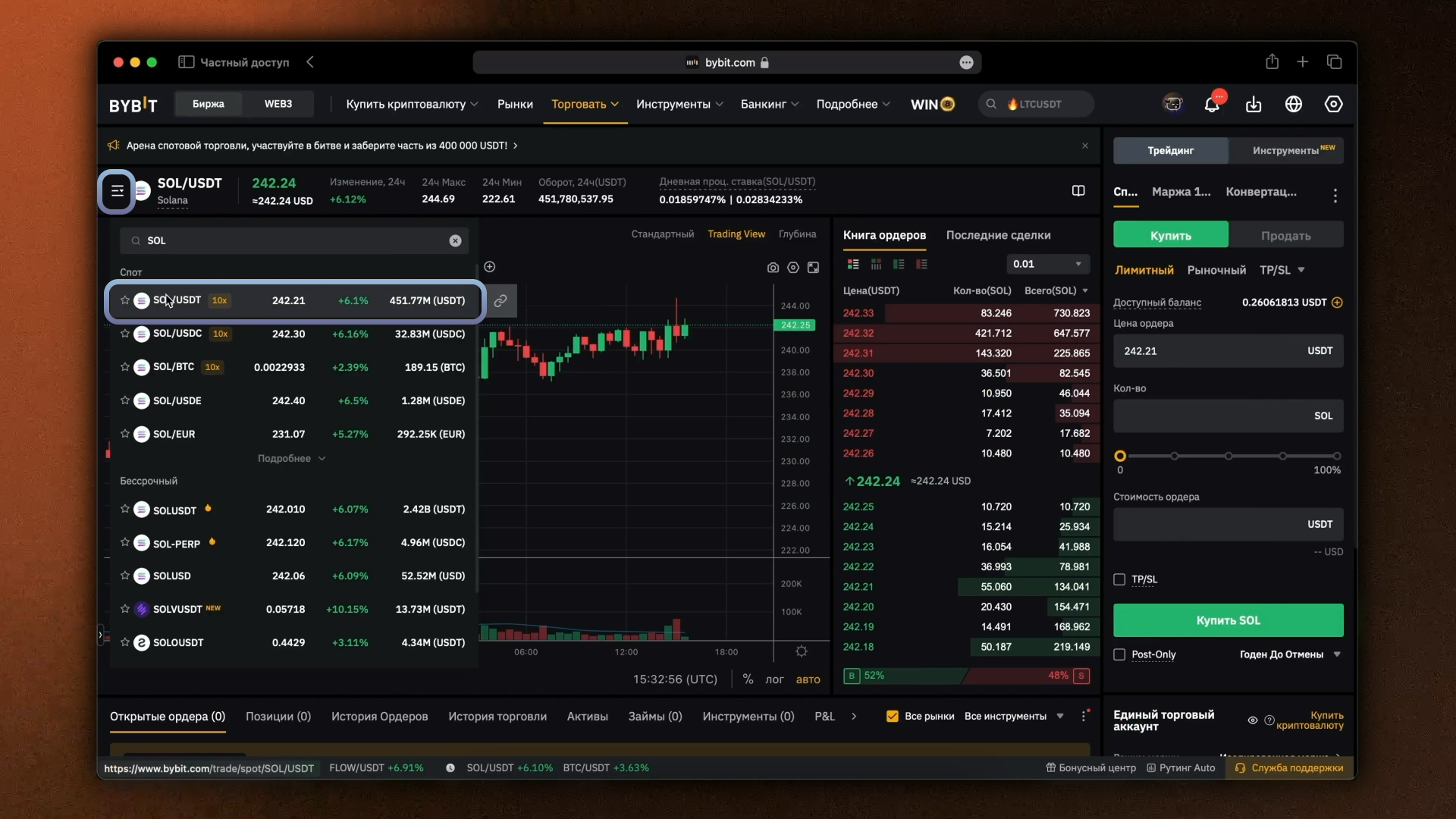This screenshot has height=819, width=1456.
Task: Expand Подробнее under spot pairs list
Action: coord(291,458)
